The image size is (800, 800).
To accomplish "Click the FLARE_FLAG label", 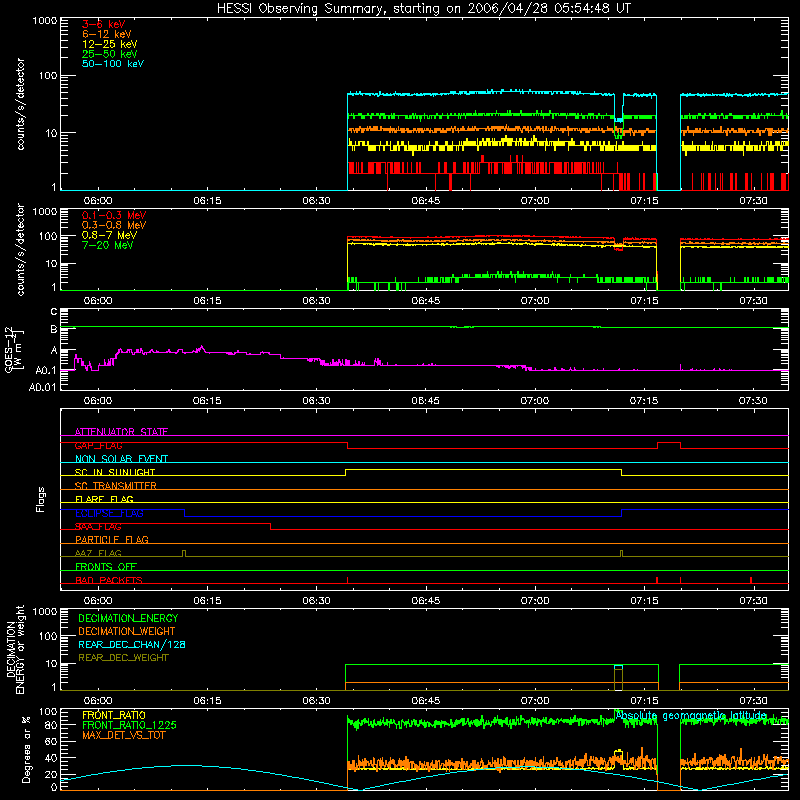I will pos(104,499).
